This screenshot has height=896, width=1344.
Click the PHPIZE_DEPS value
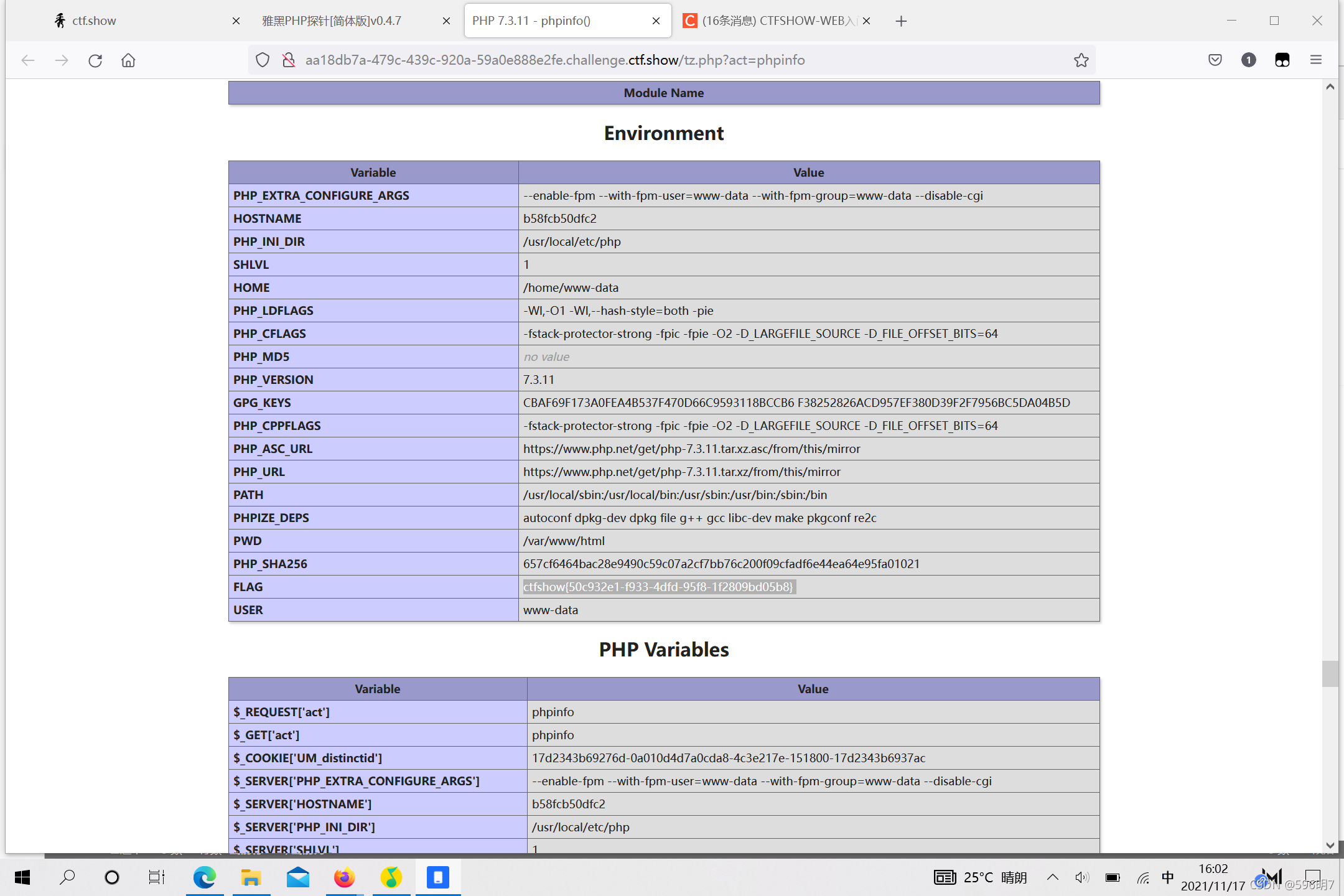tap(700, 518)
